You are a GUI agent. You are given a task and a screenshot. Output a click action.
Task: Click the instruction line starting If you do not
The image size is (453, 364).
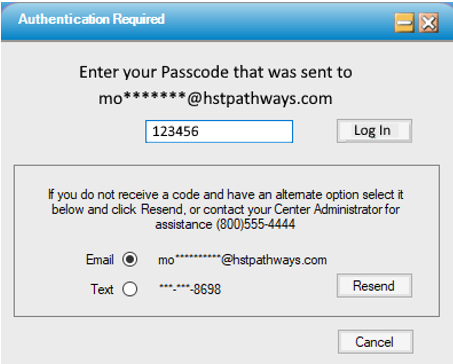pos(225,194)
